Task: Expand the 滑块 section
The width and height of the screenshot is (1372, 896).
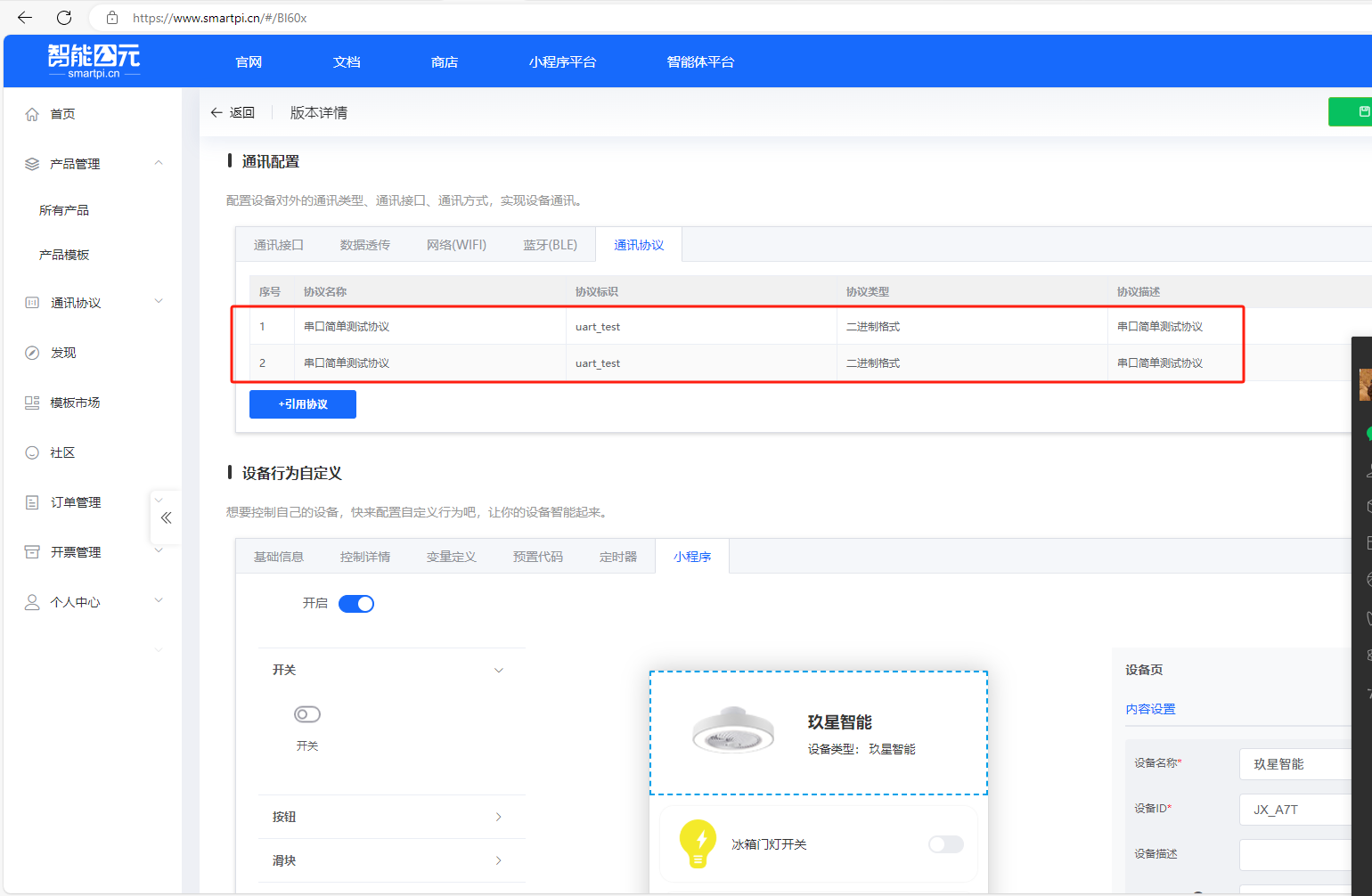Action: tap(390, 859)
